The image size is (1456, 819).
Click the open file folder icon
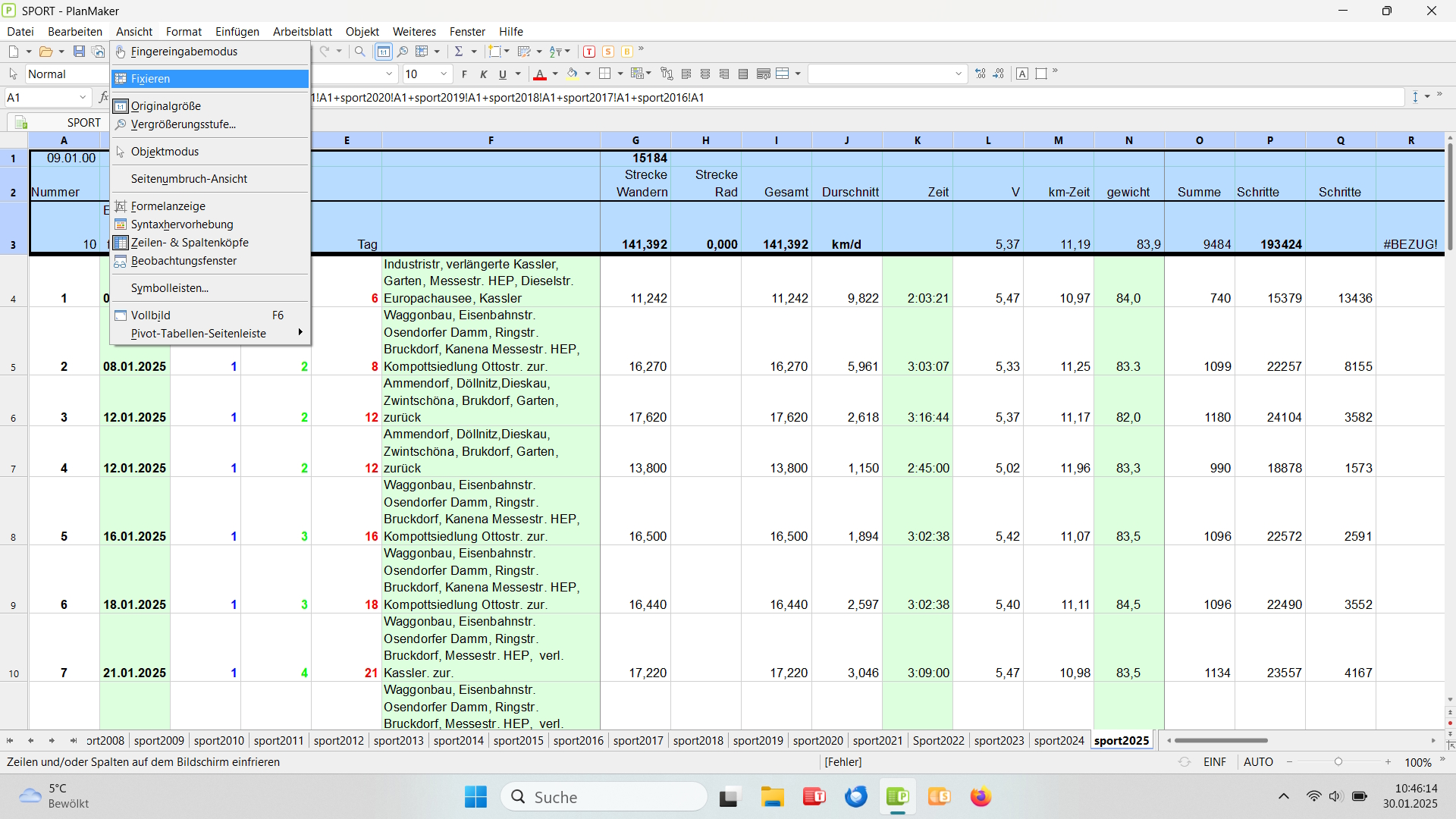coord(45,52)
